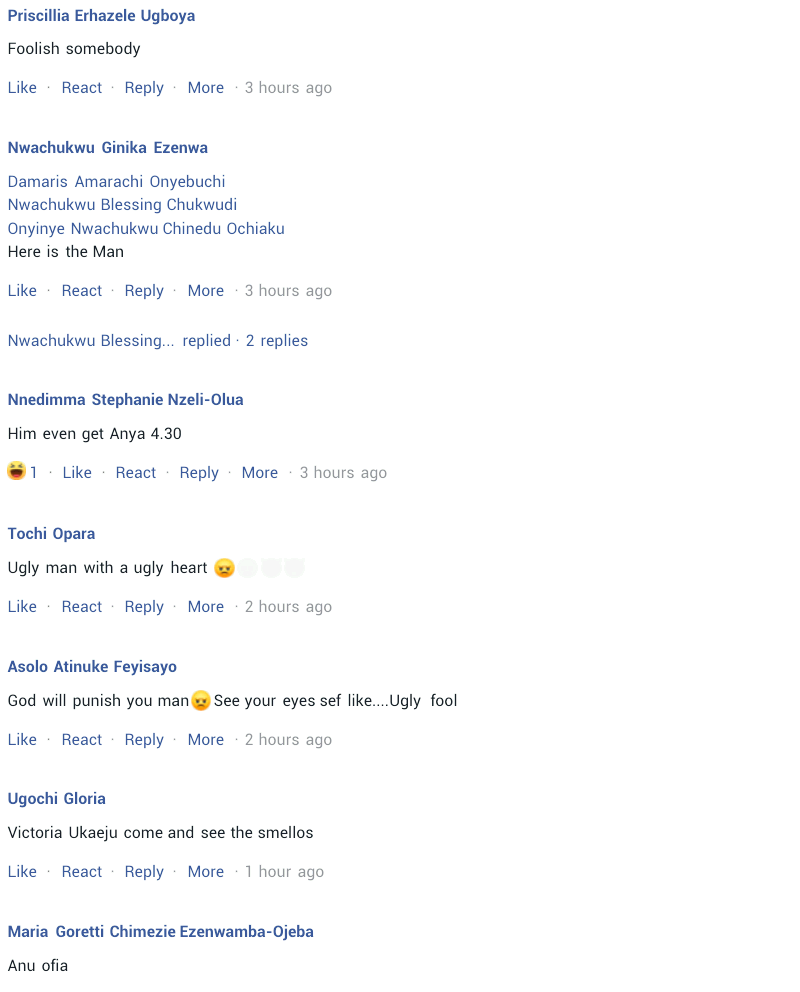The height and width of the screenshot is (992, 800).
Task: Expand the 2 replies under Nwachukwu Ginika's comment
Action: 276,341
